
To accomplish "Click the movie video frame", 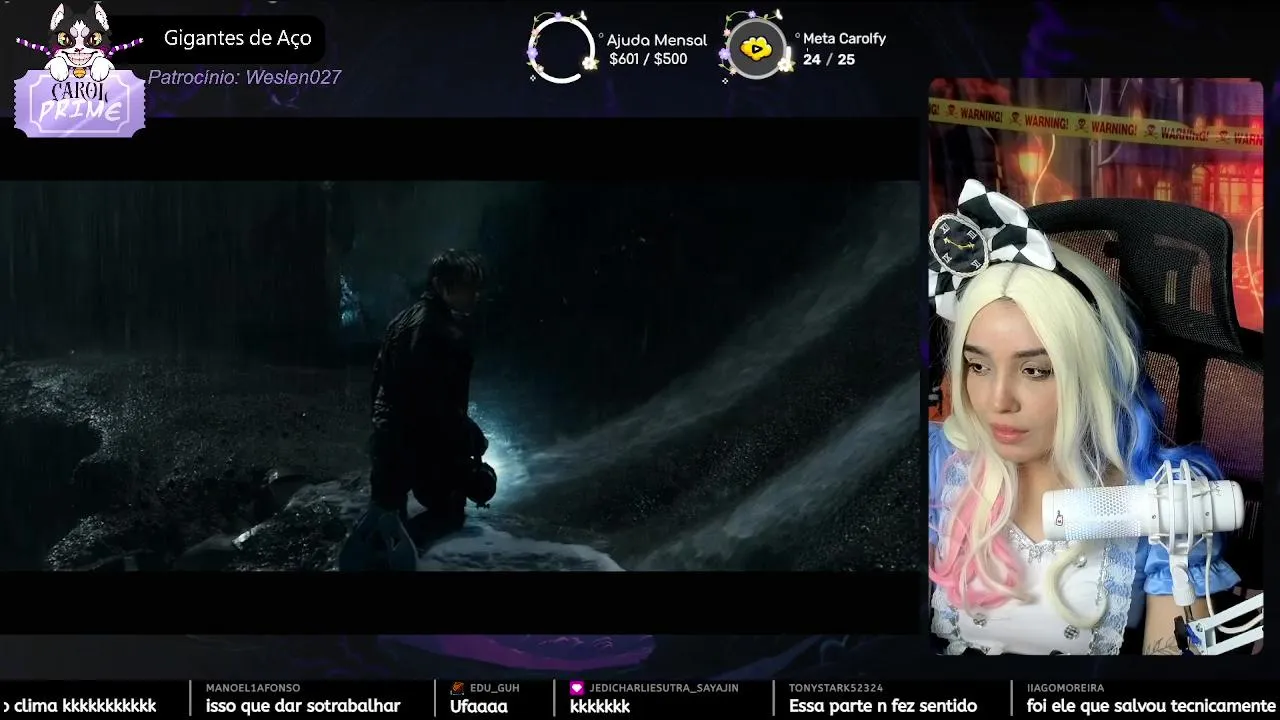I will pos(460,376).
